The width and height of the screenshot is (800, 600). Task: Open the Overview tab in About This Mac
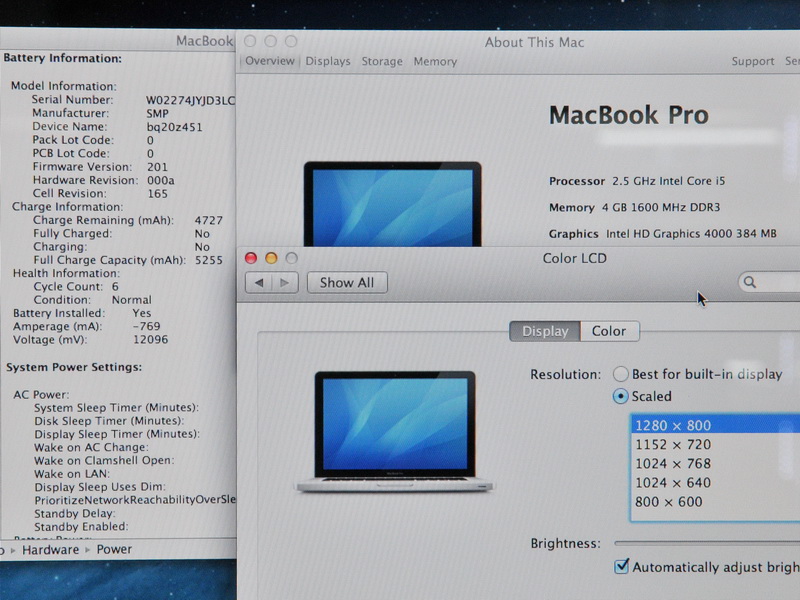pyautogui.click(x=269, y=61)
